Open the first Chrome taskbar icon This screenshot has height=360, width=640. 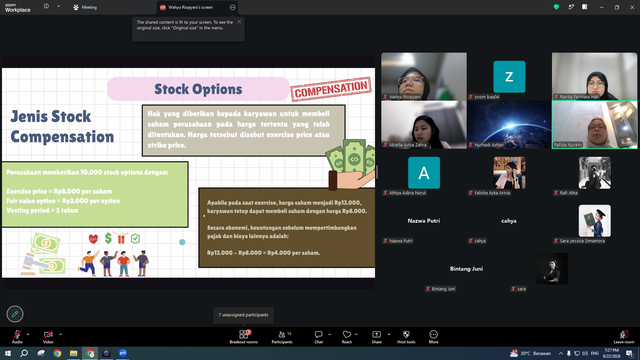click(x=57, y=353)
